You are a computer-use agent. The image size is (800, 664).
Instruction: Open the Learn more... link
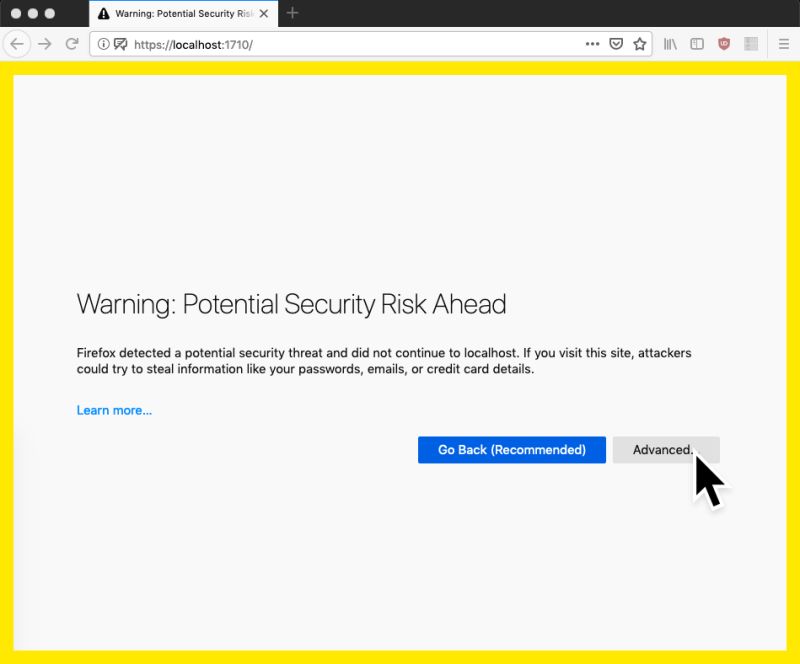114,410
